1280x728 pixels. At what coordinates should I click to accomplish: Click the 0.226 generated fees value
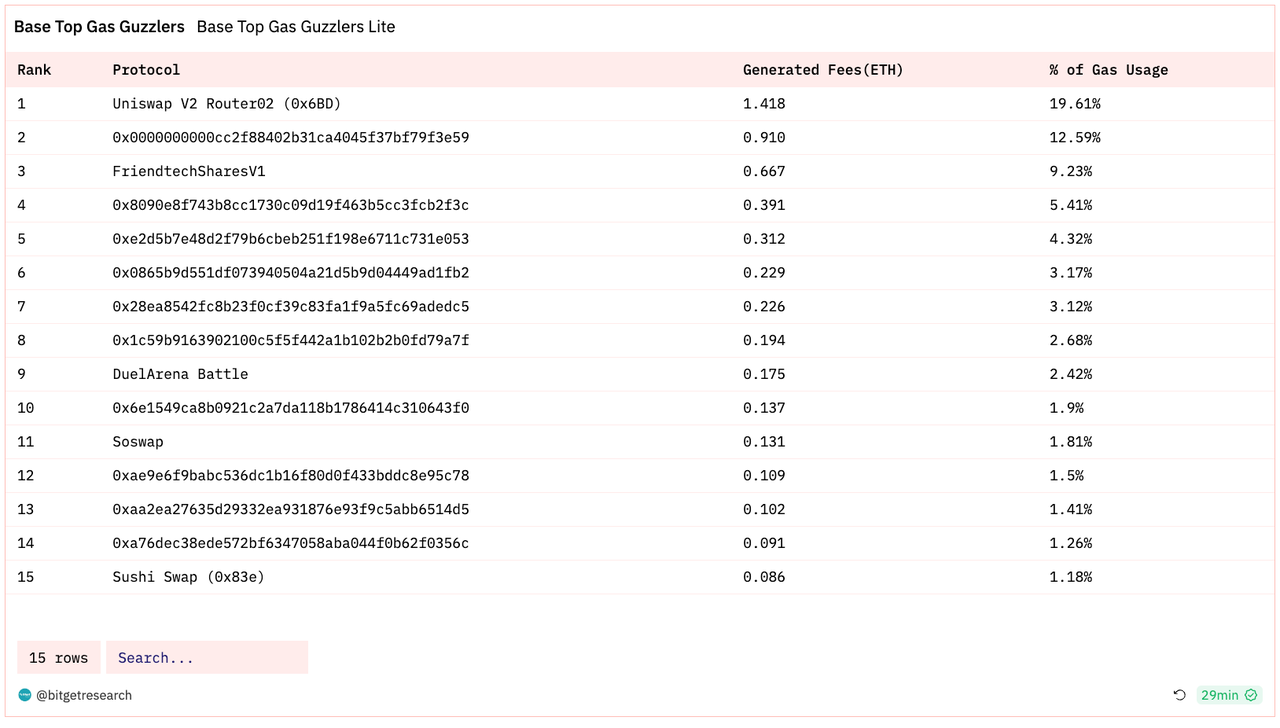[764, 307]
